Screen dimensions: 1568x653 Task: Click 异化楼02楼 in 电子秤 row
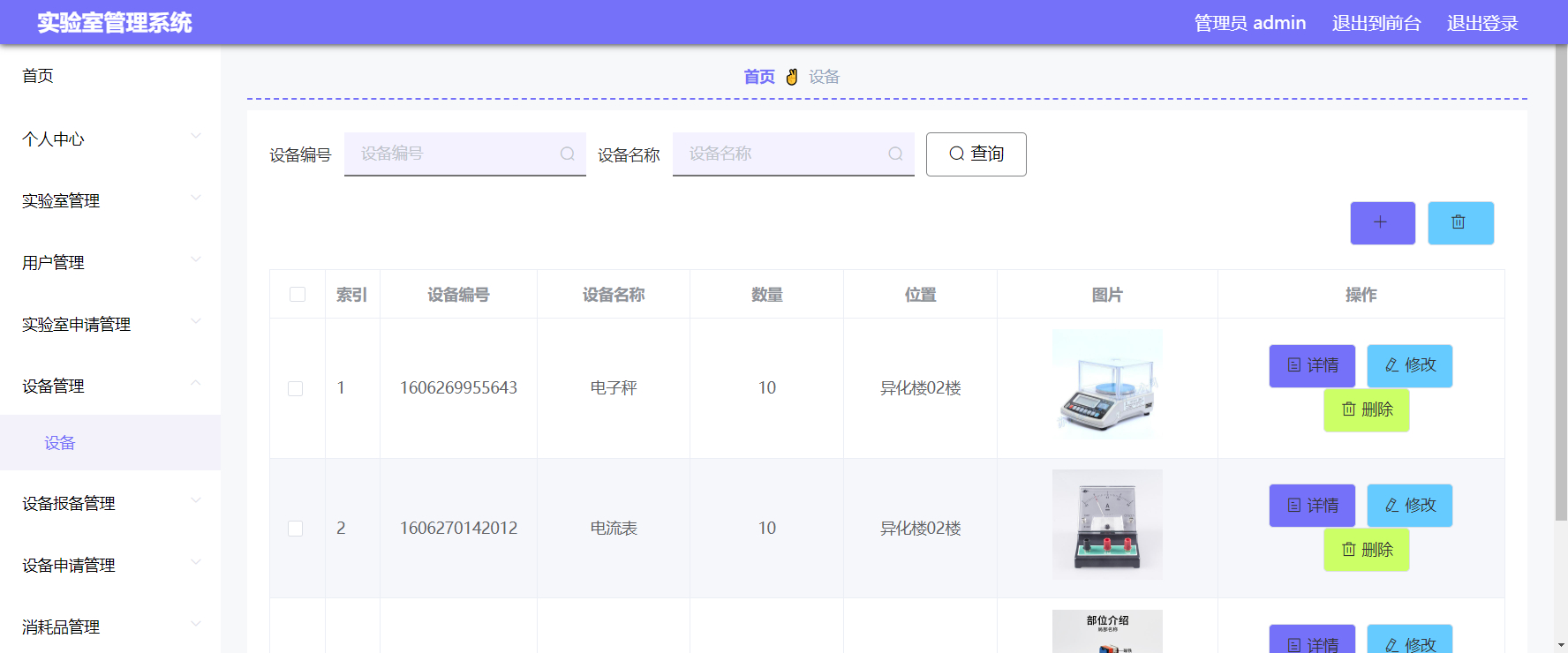click(921, 388)
